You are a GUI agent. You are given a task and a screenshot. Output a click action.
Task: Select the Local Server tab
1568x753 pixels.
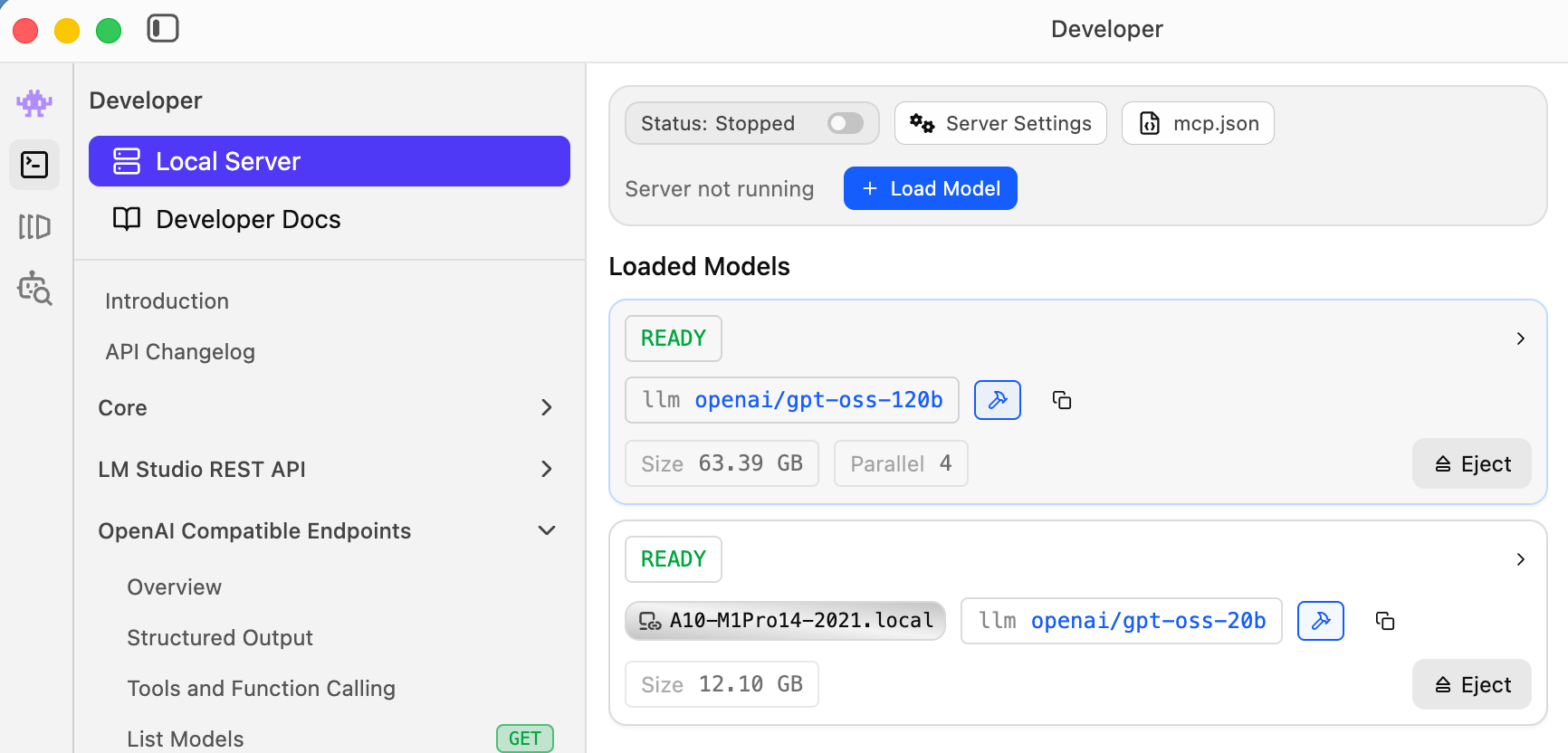pos(330,161)
